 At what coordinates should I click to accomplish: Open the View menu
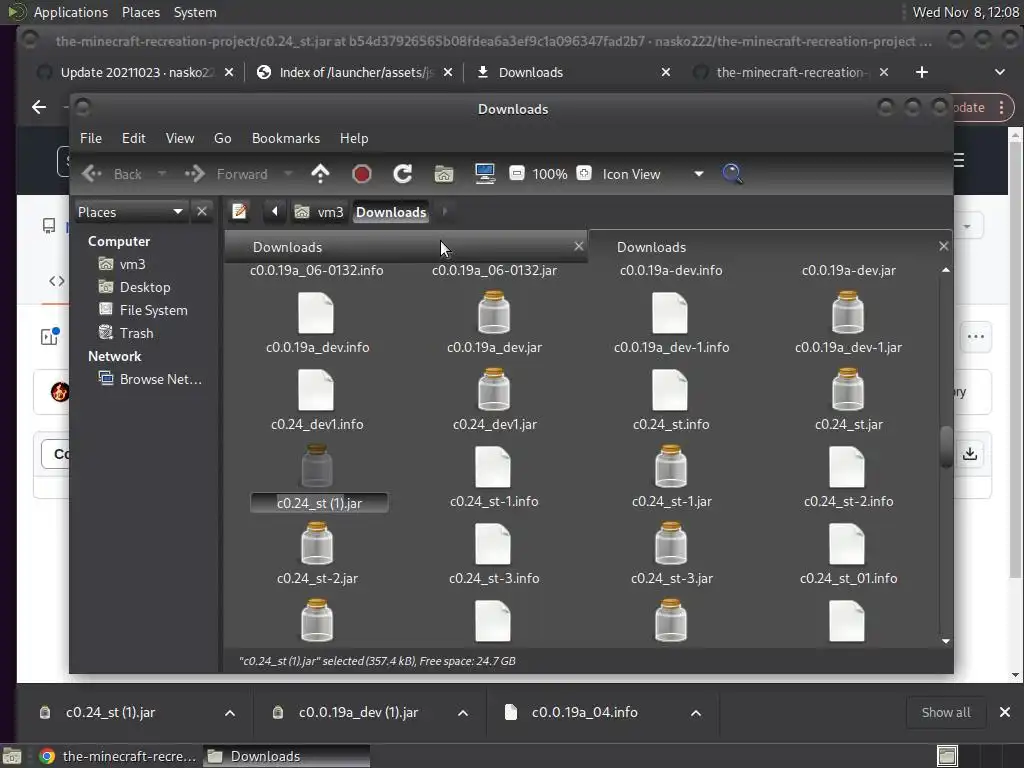pyautogui.click(x=180, y=138)
